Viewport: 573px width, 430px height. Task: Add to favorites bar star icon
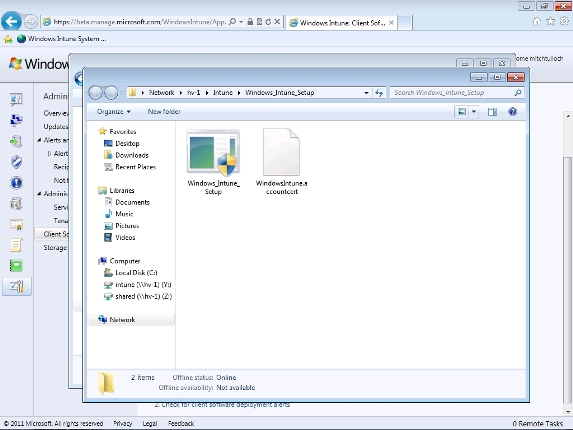point(8,39)
